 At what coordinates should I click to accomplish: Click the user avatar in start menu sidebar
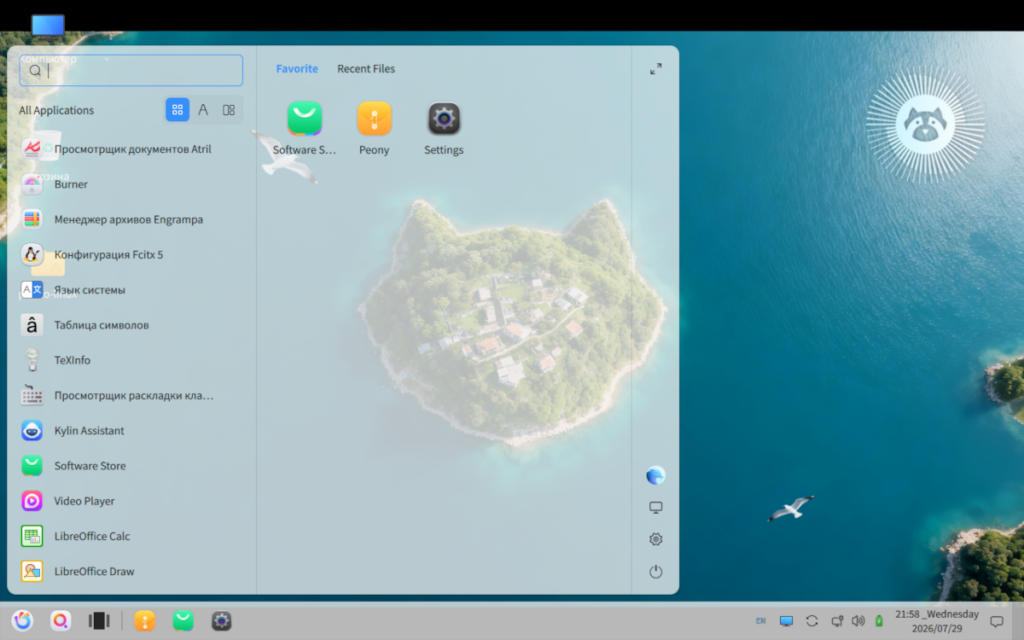(x=656, y=475)
